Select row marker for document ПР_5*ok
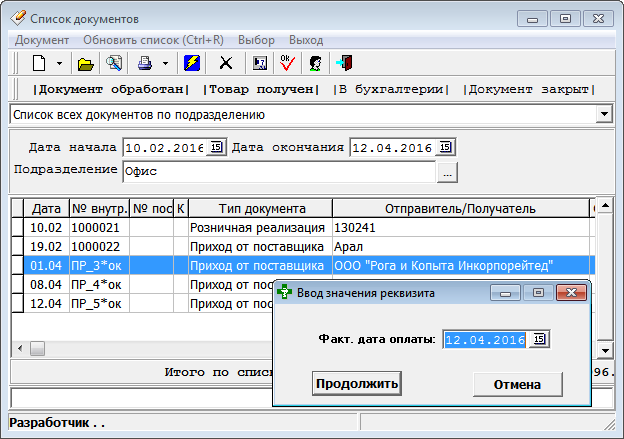 click(18, 304)
